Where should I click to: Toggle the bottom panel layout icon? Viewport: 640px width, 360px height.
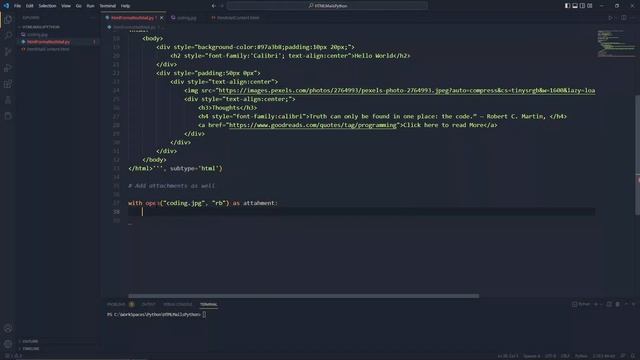click(x=575, y=6)
